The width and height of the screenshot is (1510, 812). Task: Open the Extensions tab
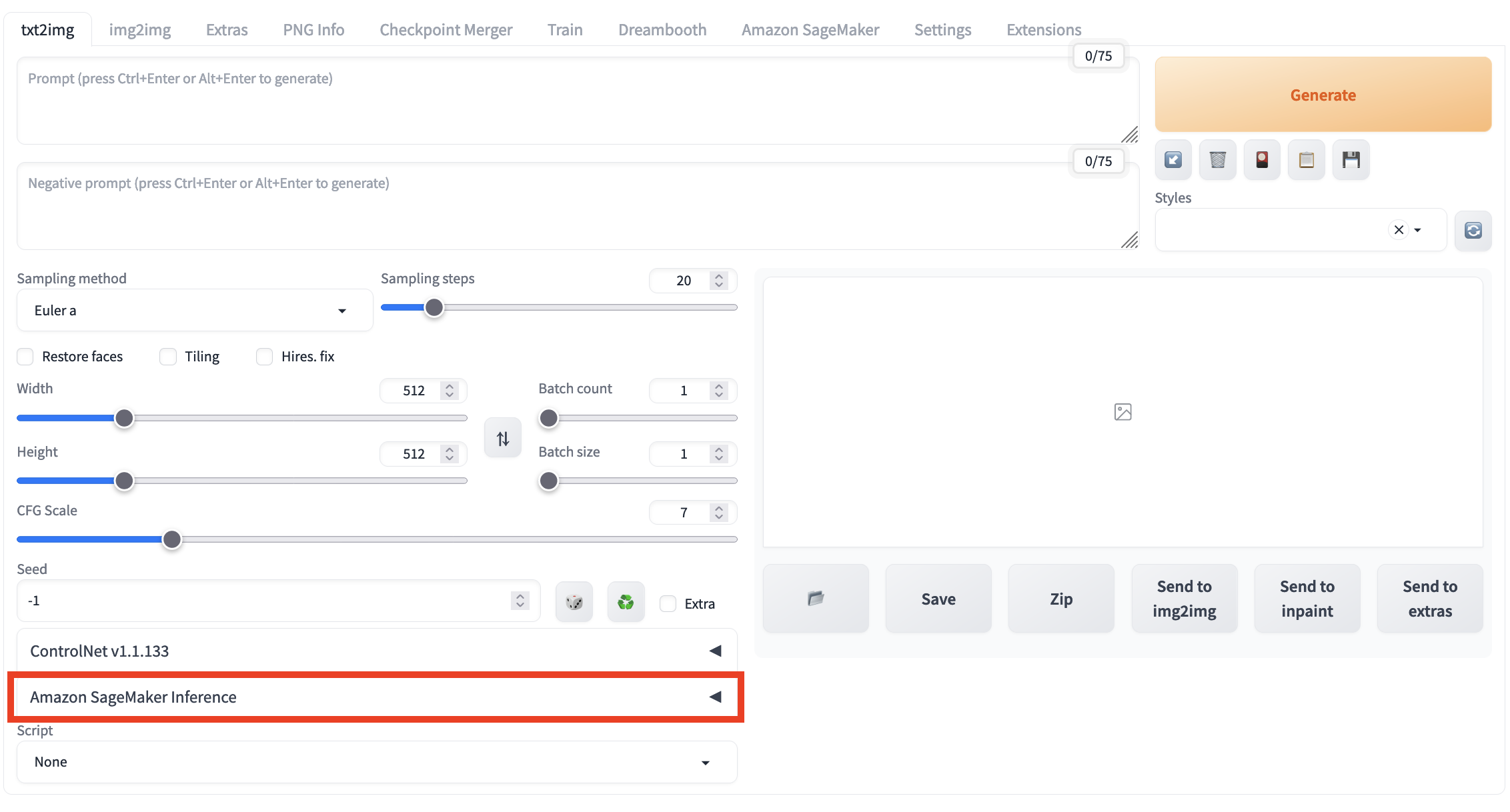1043,30
